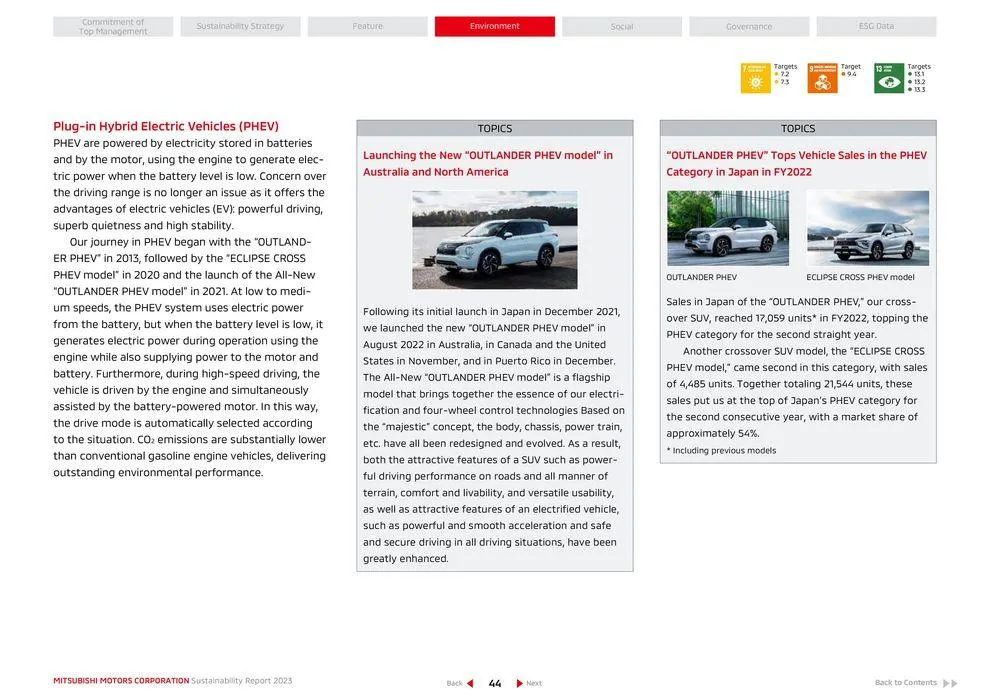The height and width of the screenshot is (700, 990).
Task: Click the page number 44
Action: tap(494, 683)
